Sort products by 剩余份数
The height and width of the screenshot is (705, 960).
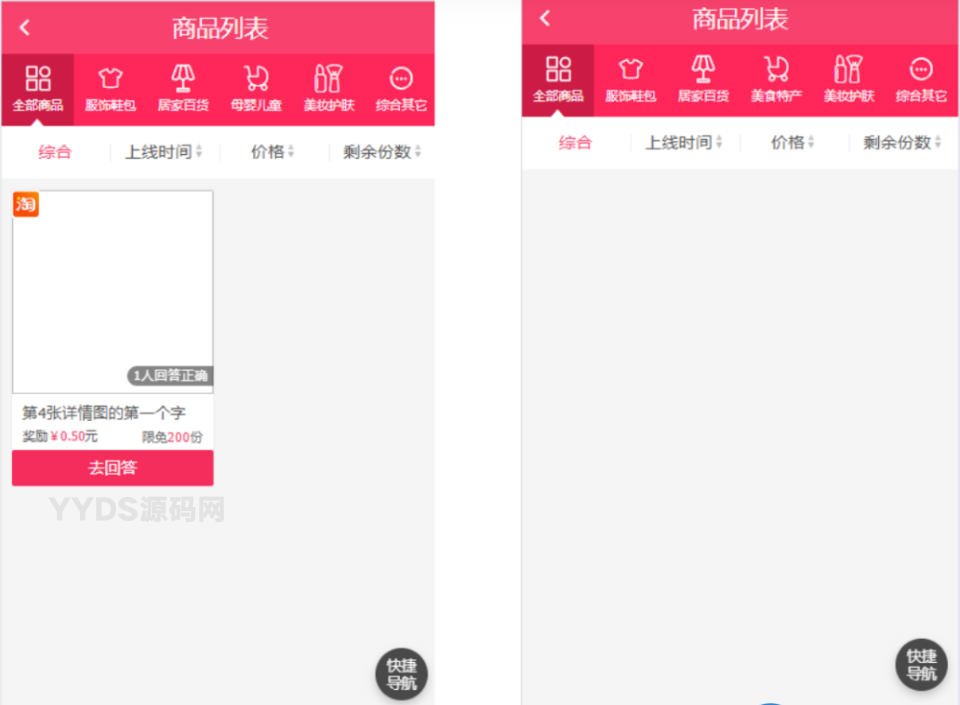click(377, 150)
